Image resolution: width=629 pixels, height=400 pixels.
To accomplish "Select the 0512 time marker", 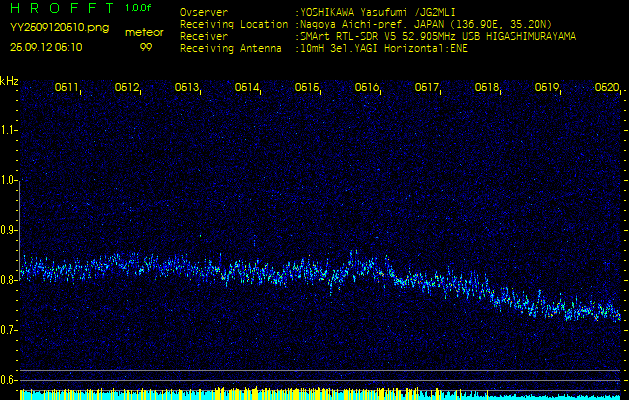I will click(x=127, y=88).
